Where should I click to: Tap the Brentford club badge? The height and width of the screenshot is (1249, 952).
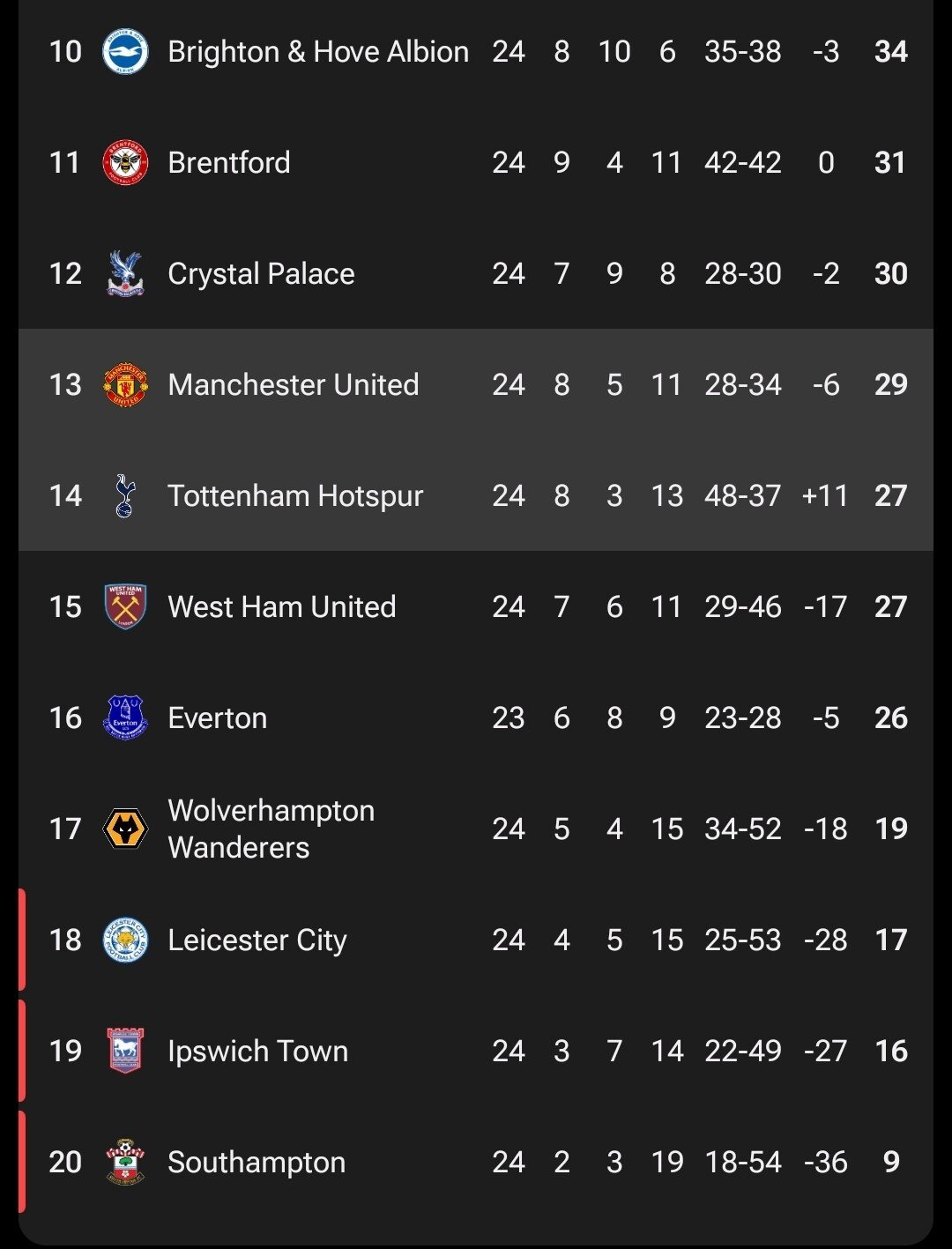click(x=125, y=163)
